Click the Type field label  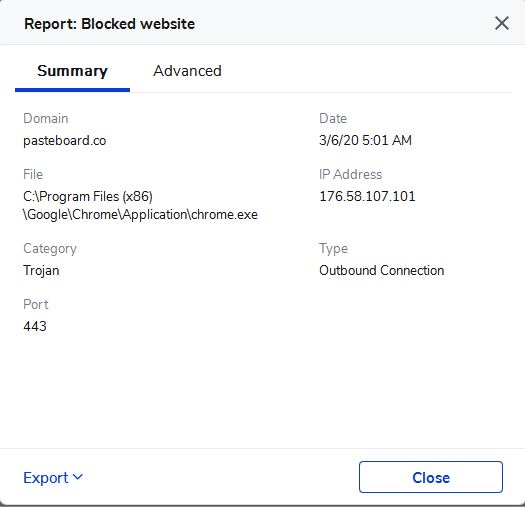[333, 249]
